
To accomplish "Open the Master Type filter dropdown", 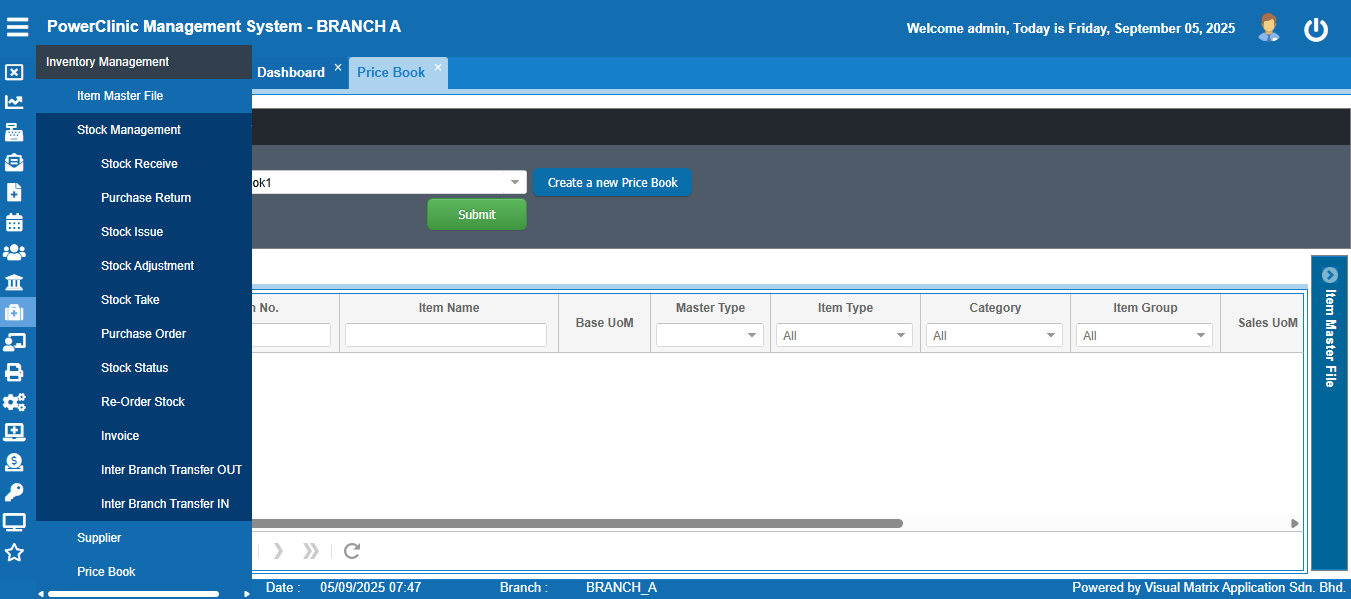I will tap(710, 336).
